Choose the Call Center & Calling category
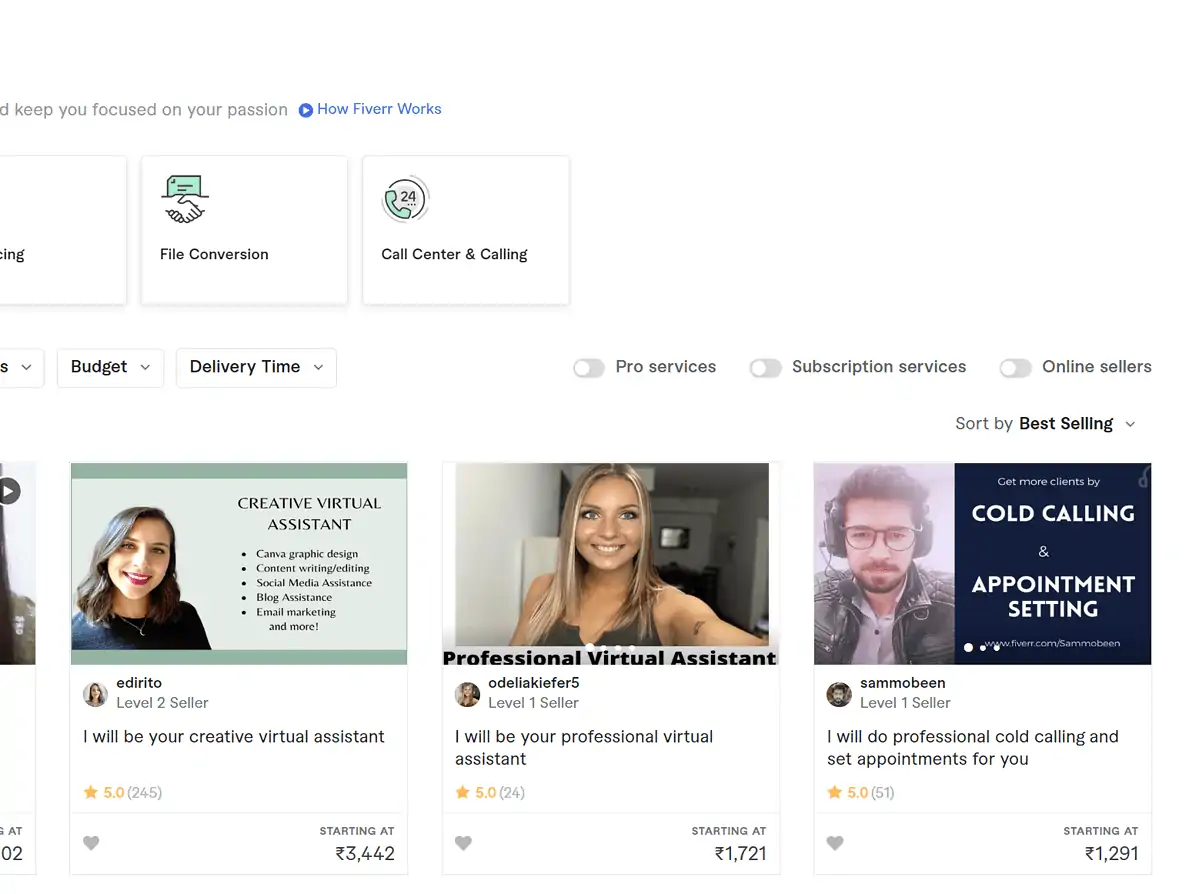The height and width of the screenshot is (894, 1199). point(466,230)
